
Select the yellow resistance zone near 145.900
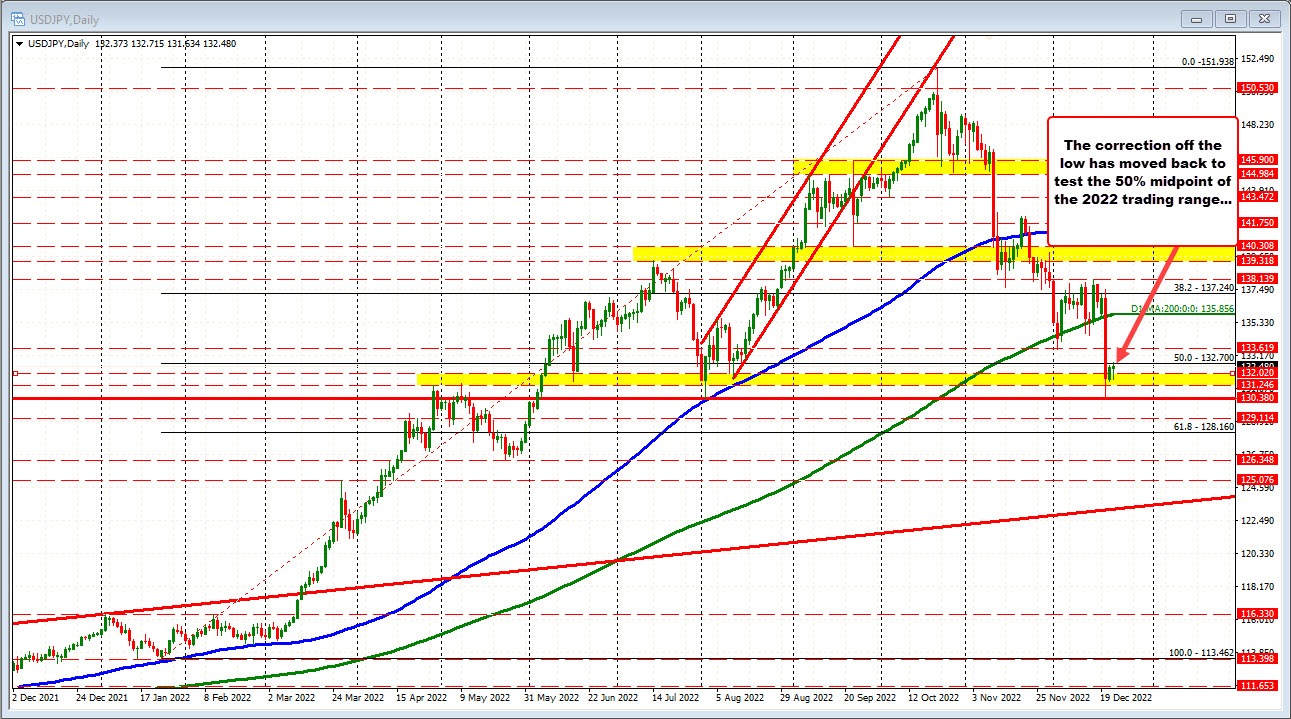click(900, 166)
